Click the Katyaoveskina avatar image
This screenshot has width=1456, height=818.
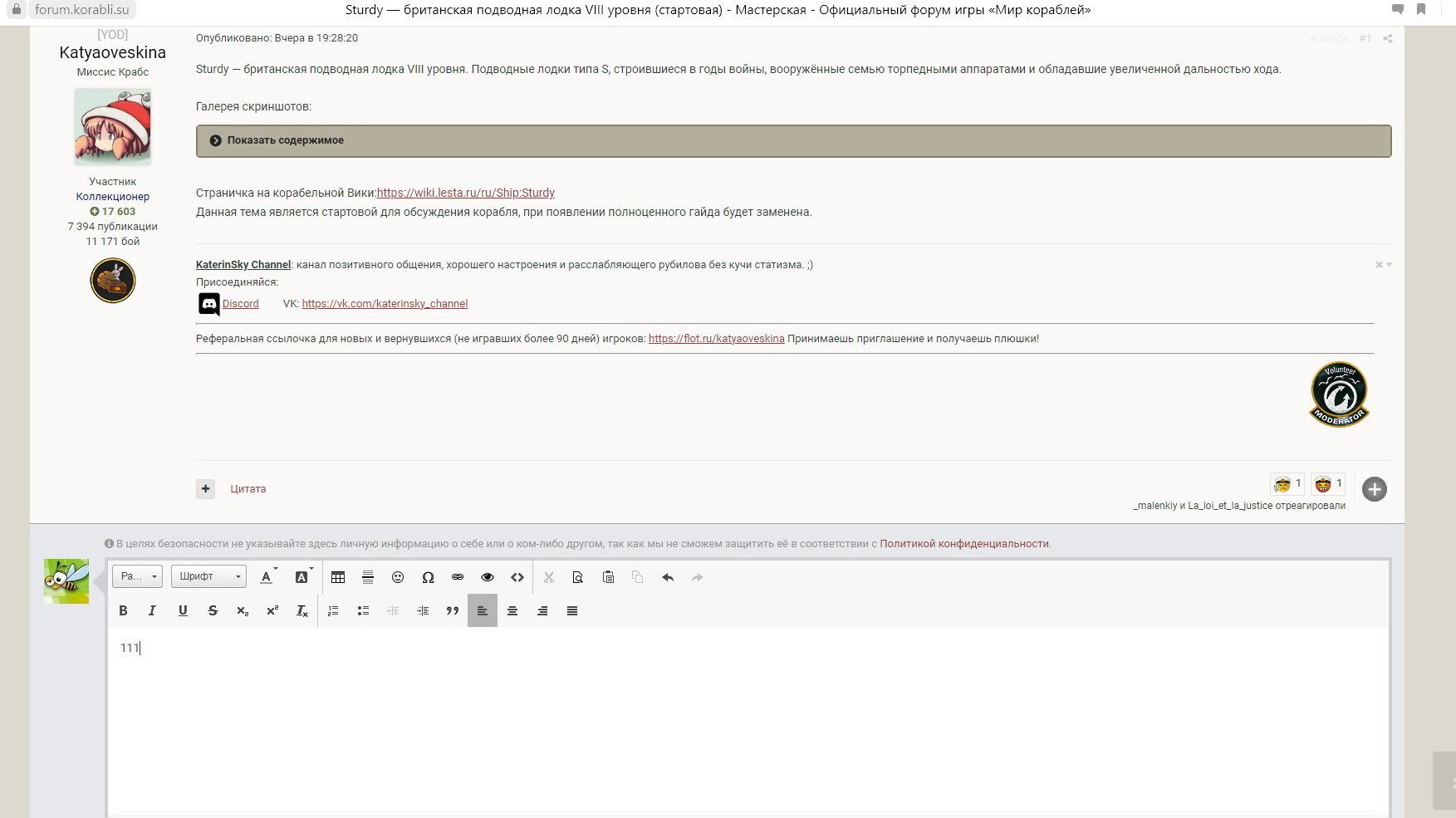tap(112, 127)
